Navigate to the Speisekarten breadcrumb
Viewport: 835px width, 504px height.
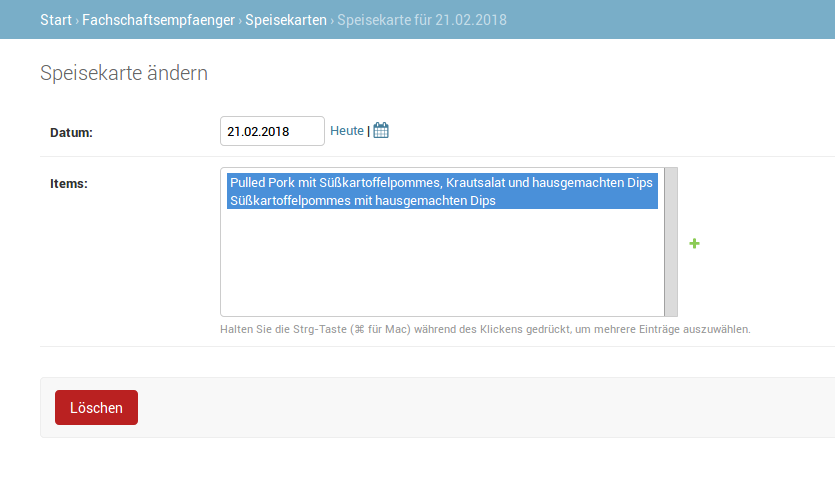(286, 20)
